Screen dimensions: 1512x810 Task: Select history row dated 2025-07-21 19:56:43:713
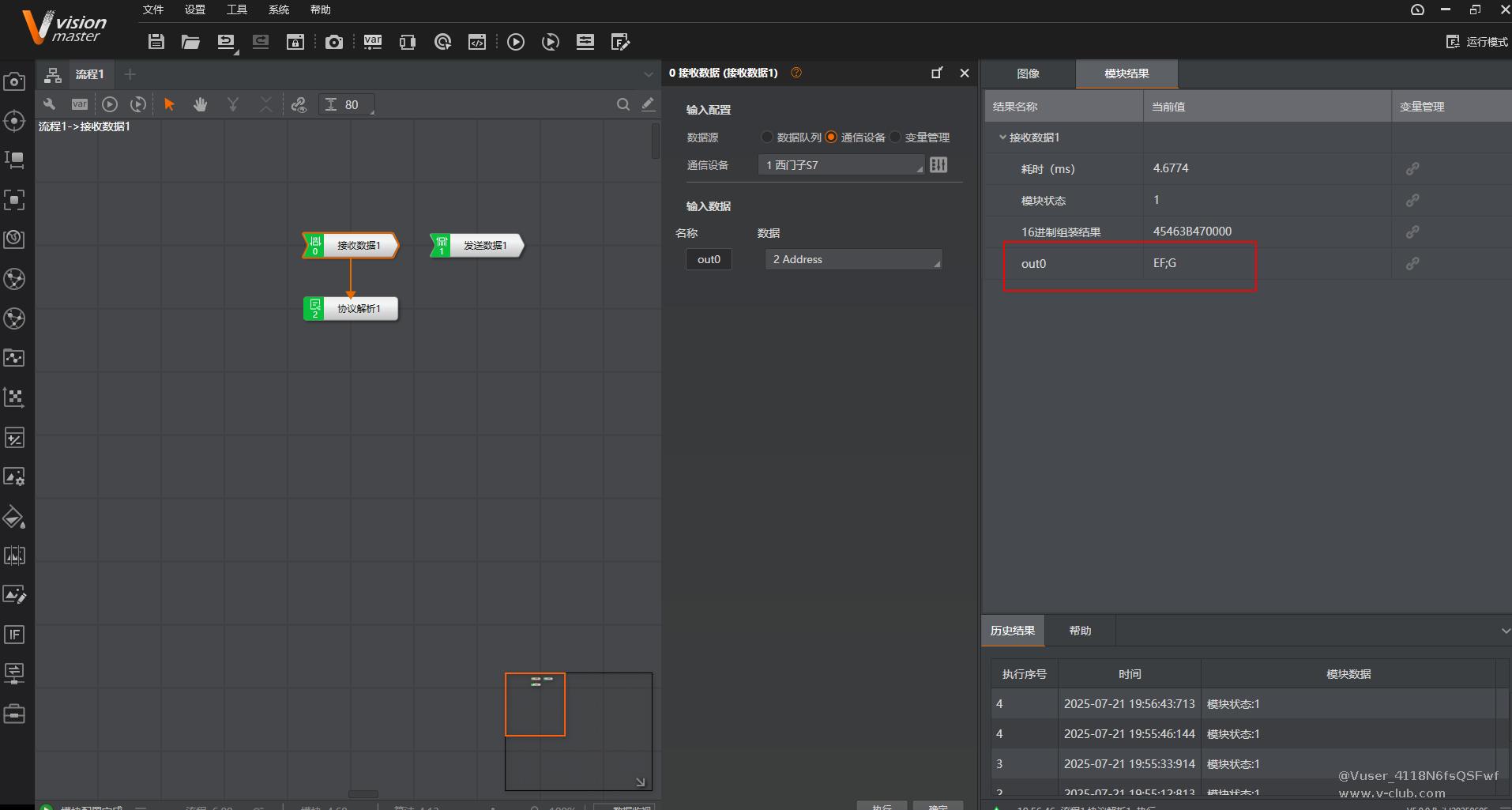[x=1244, y=703]
